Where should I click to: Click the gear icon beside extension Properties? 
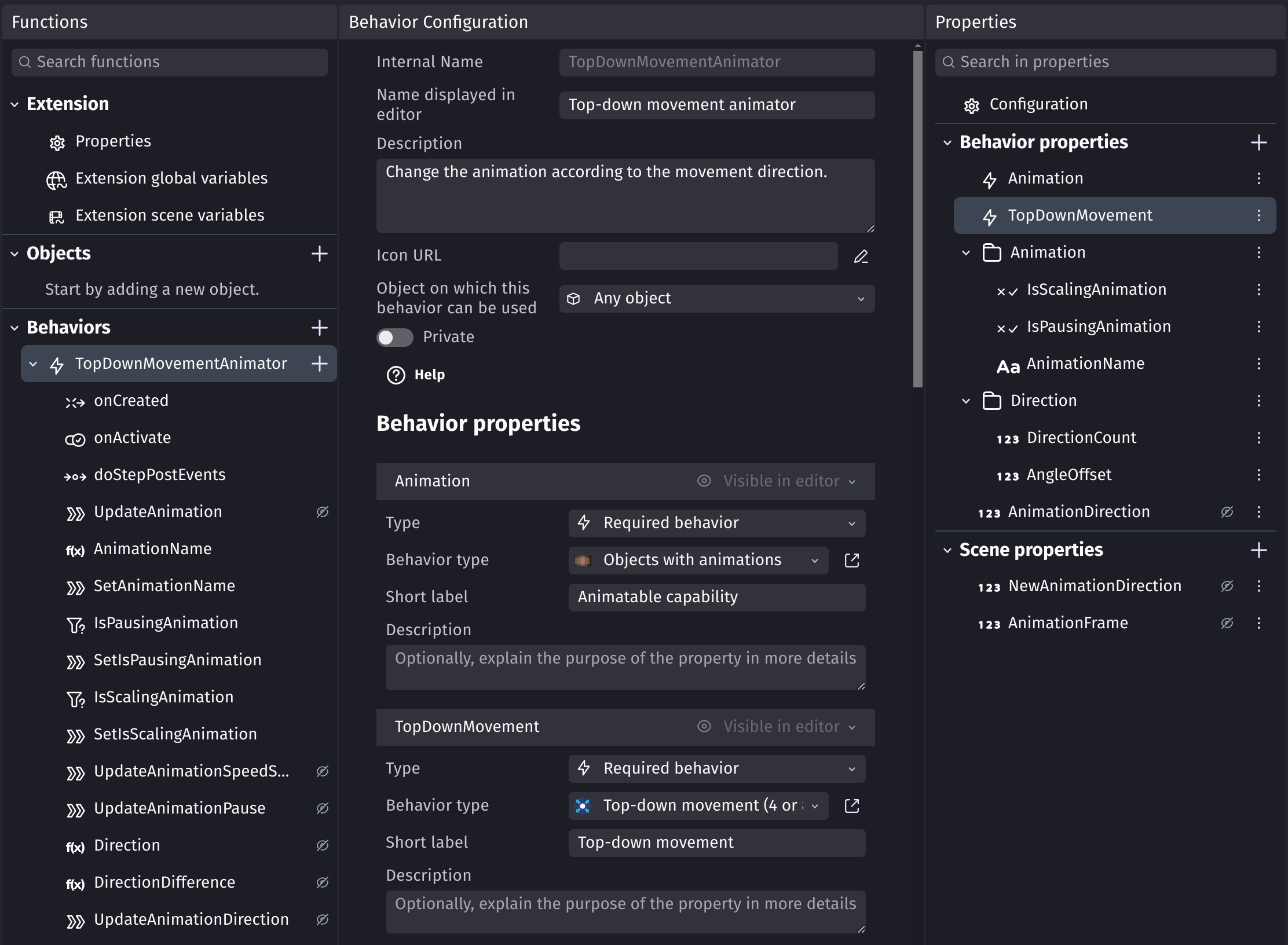coord(57,142)
